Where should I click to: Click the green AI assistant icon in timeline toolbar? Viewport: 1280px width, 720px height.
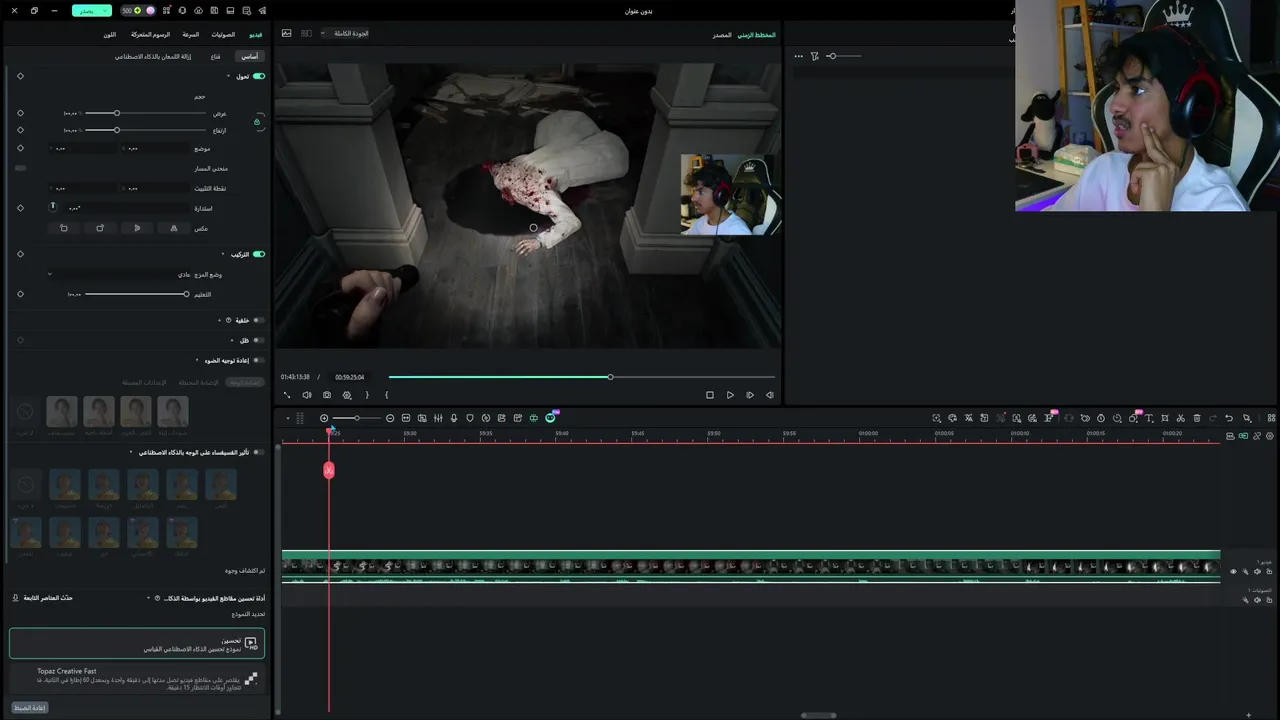click(x=550, y=418)
